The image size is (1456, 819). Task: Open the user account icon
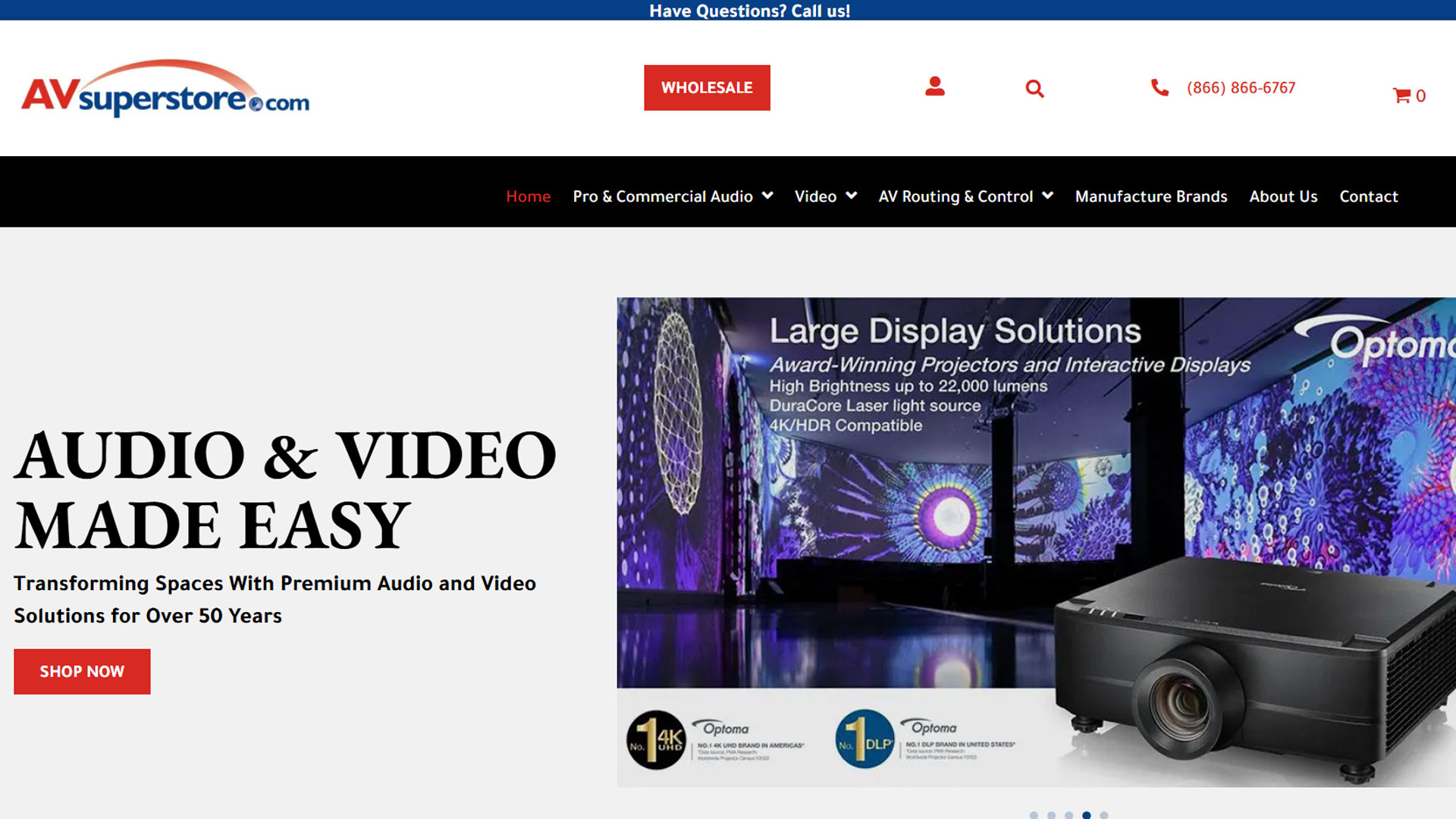click(x=935, y=86)
